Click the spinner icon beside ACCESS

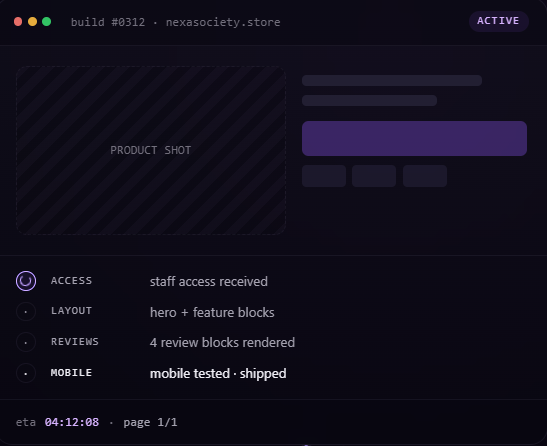point(26,281)
